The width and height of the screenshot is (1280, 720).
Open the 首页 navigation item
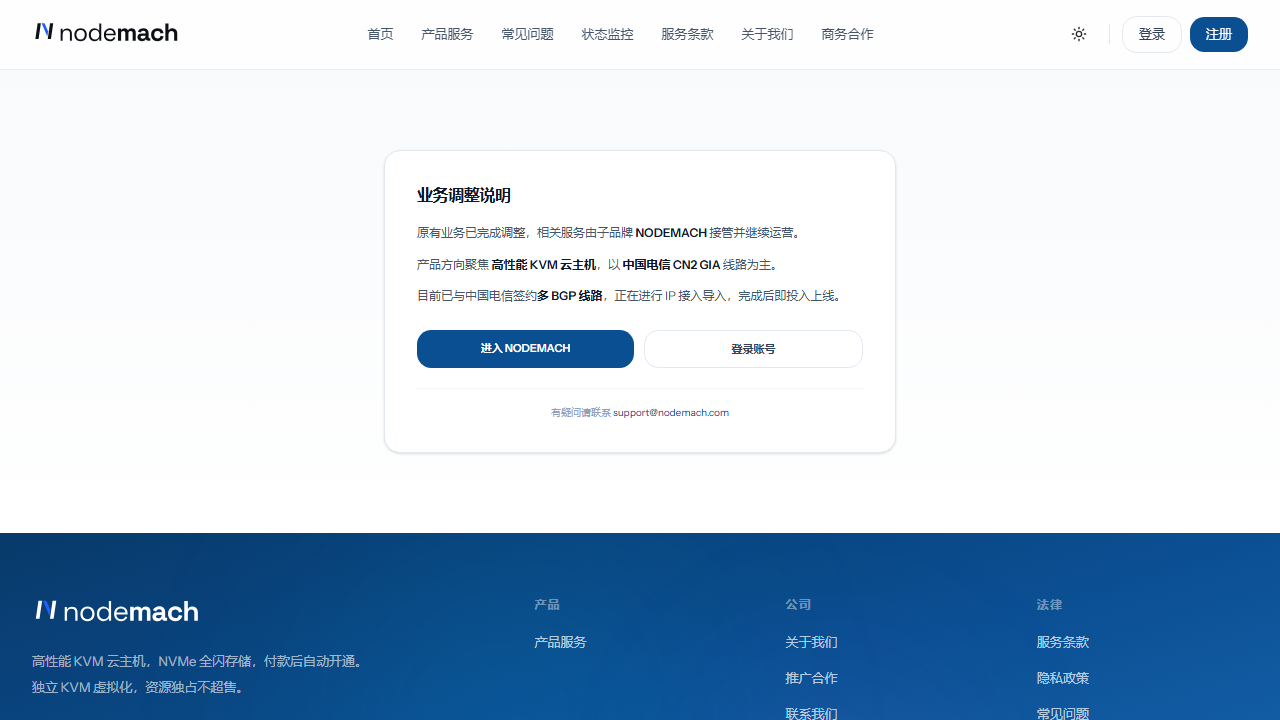pos(380,34)
